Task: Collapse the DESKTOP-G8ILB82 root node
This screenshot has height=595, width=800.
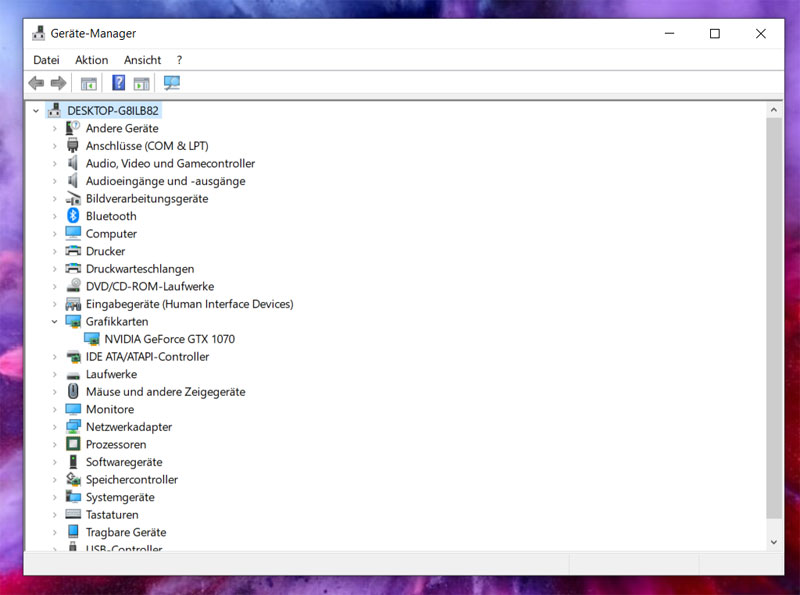Action: [x=36, y=110]
